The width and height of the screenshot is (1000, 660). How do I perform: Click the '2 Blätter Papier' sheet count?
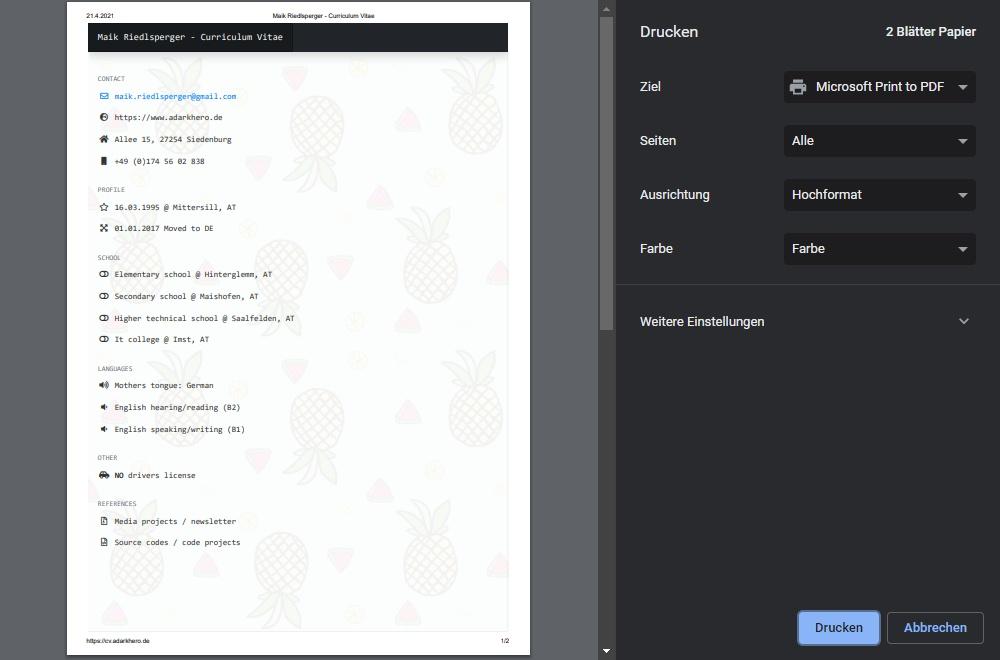[x=930, y=31]
